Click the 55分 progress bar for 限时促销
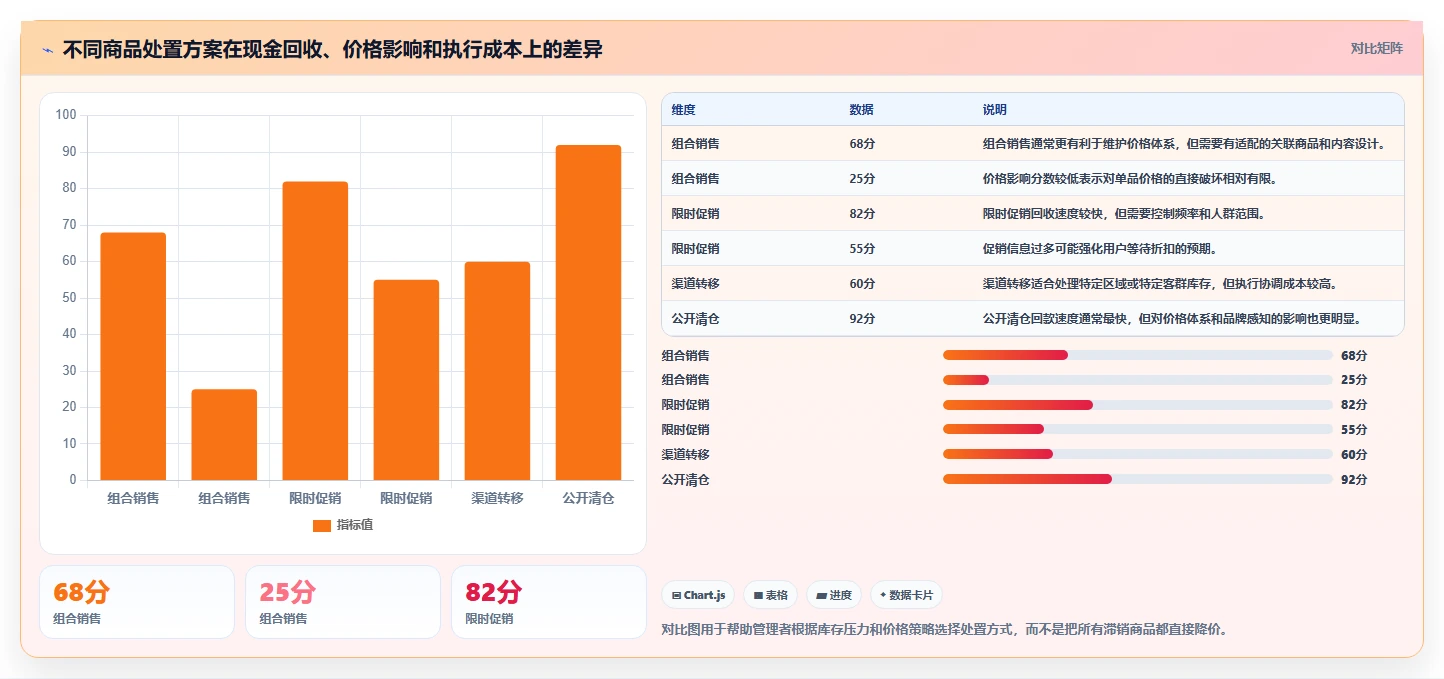Screen dimensions: 1444x679 click(1138, 430)
